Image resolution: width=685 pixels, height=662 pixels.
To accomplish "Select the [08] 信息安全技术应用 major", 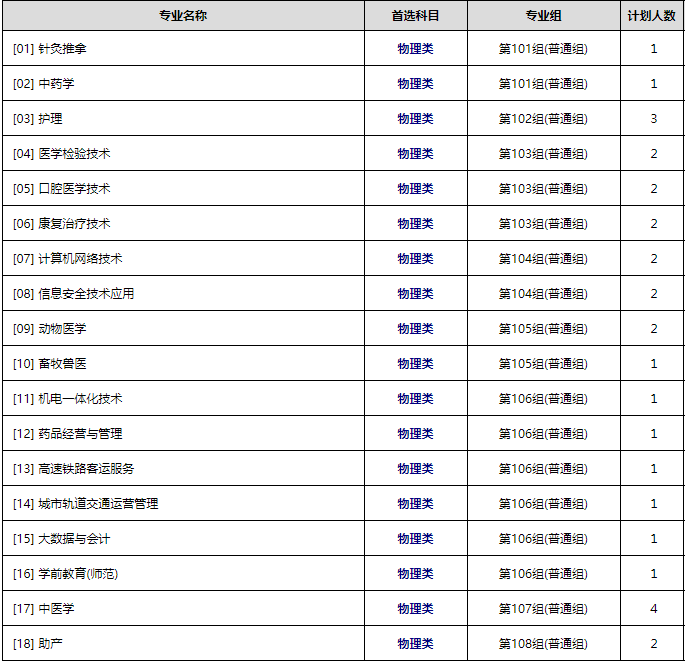I will click(74, 293).
